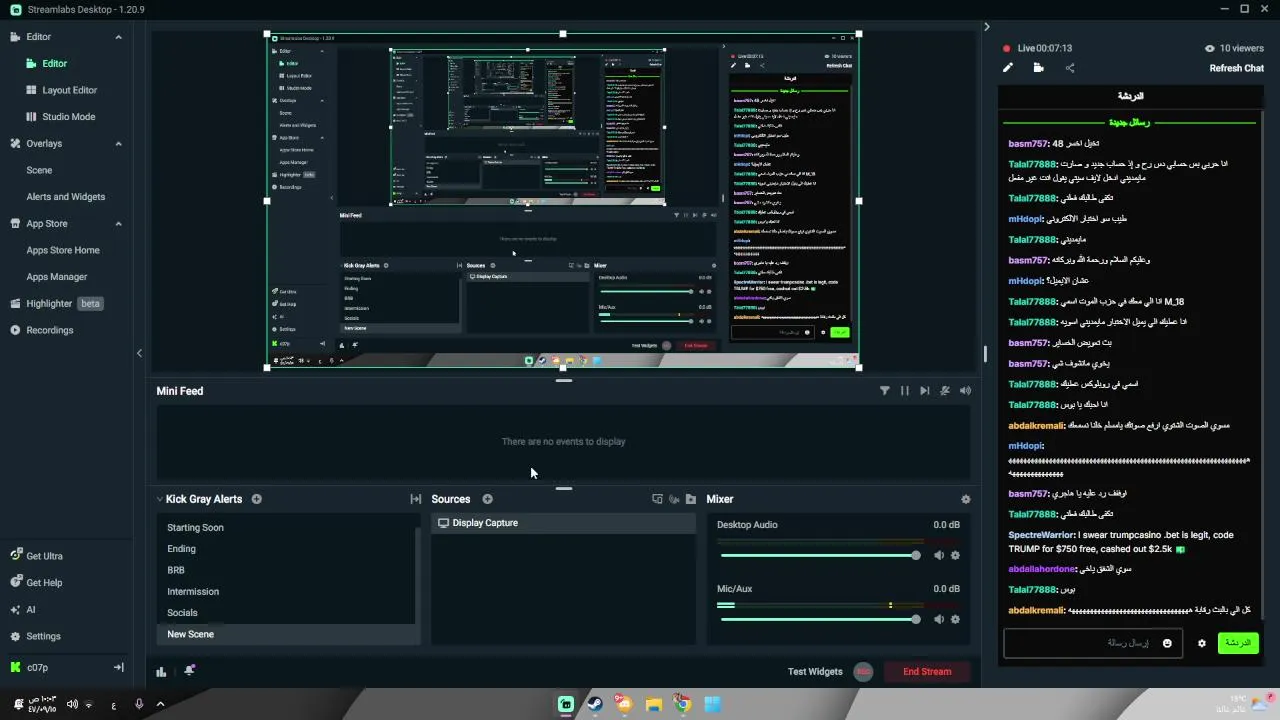Viewport: 1280px width, 720px height.
Task: Mute Mic/Aux
Action: (939, 619)
